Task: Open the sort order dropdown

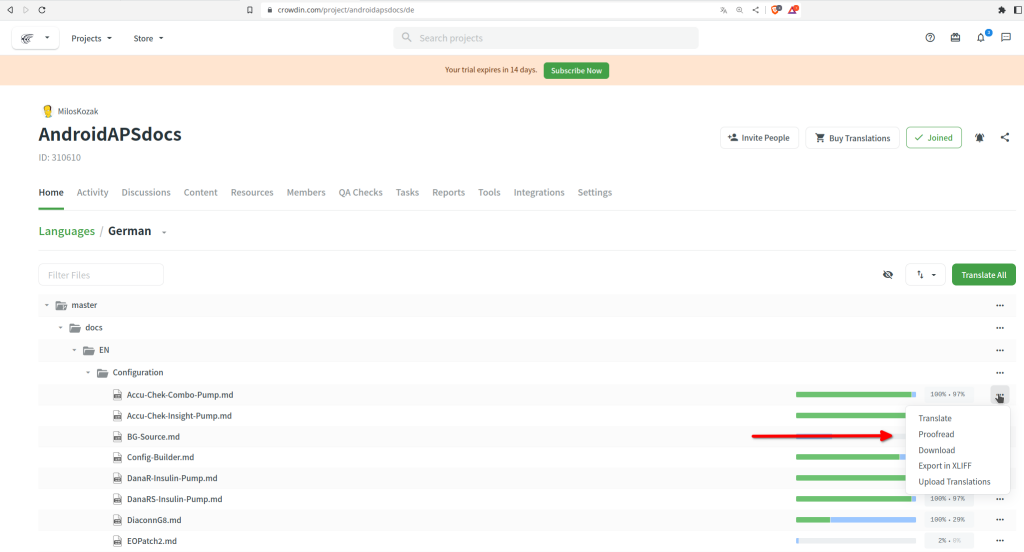Action: pyautogui.click(x=925, y=275)
